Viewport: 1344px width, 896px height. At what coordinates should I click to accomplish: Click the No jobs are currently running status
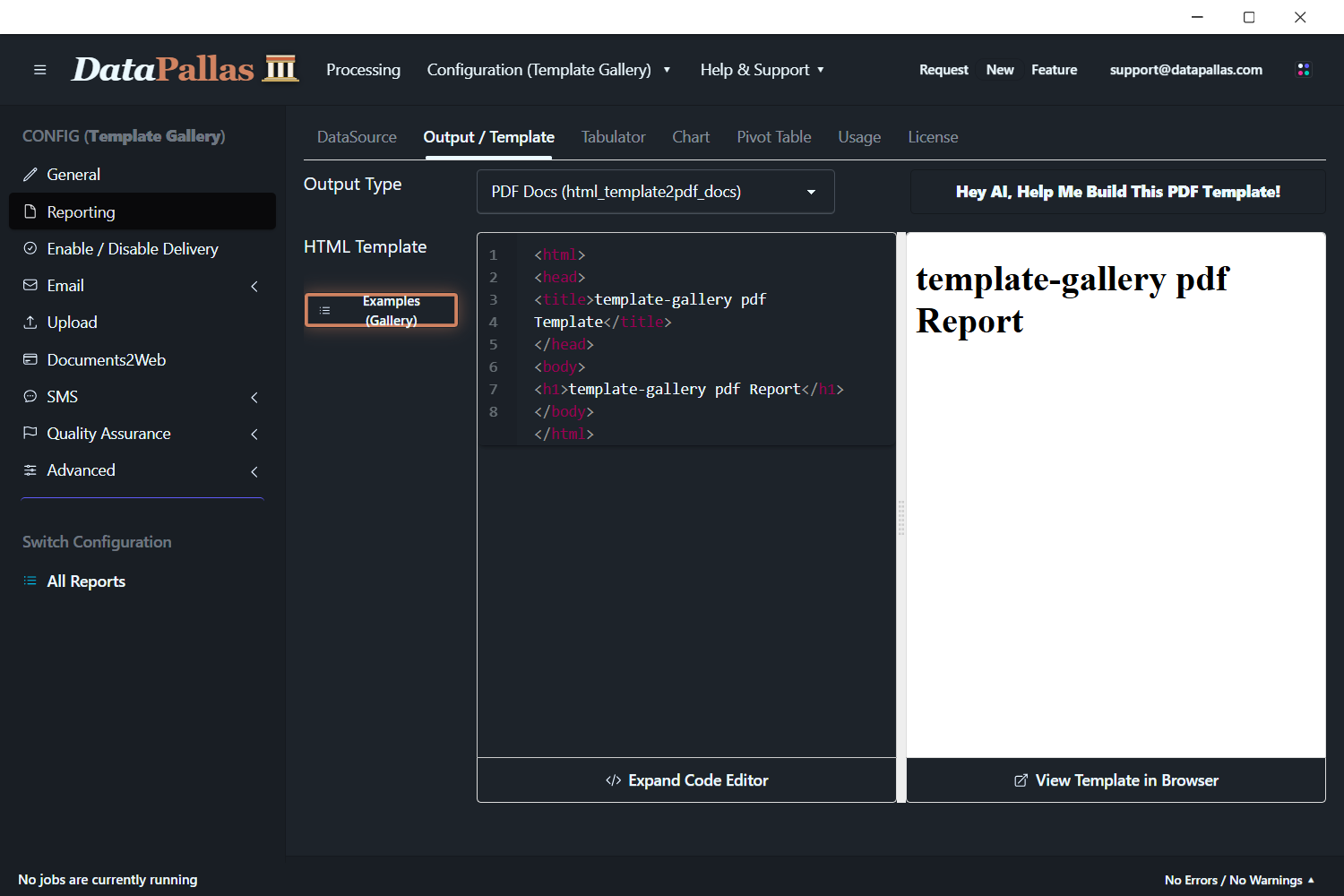pos(108,880)
